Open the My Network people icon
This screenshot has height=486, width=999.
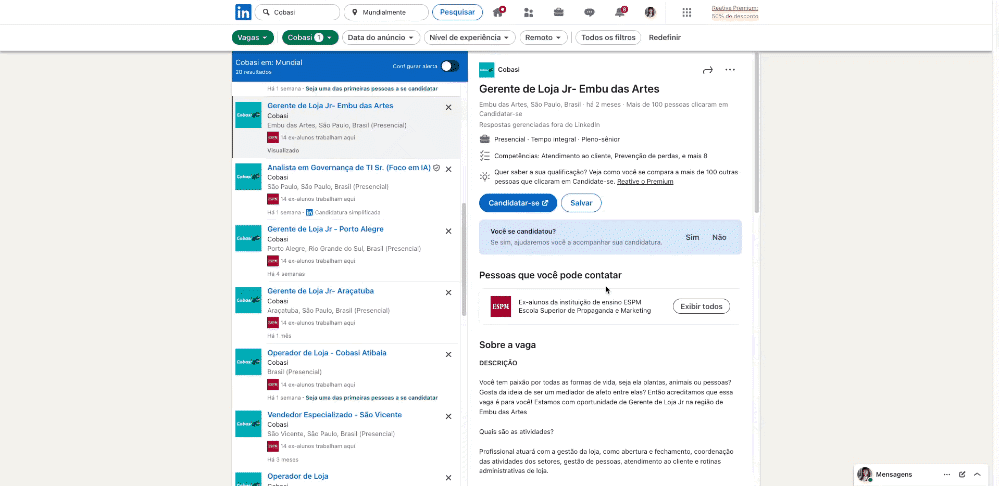(x=528, y=12)
